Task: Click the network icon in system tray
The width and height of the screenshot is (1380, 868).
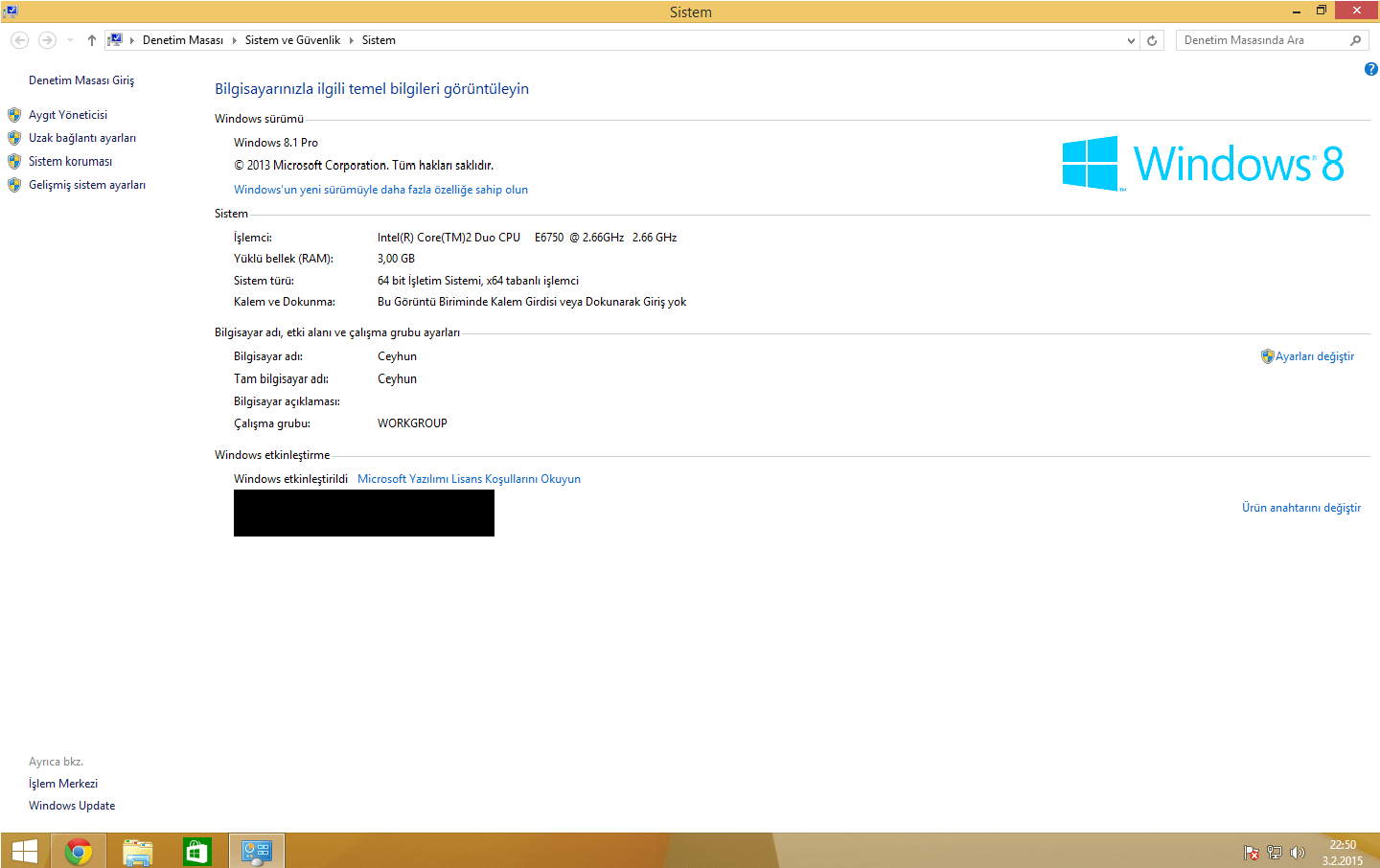Action: tap(1275, 853)
